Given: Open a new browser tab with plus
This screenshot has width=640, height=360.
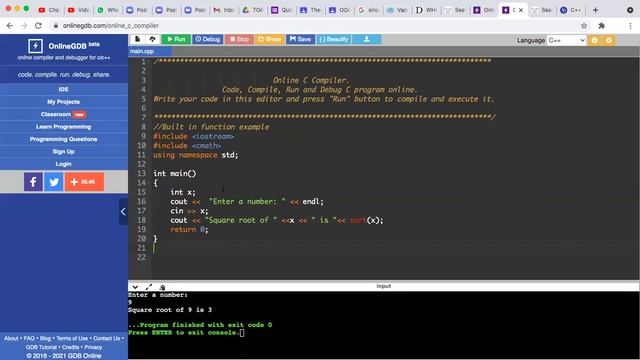Looking at the screenshot, I should 595,10.
